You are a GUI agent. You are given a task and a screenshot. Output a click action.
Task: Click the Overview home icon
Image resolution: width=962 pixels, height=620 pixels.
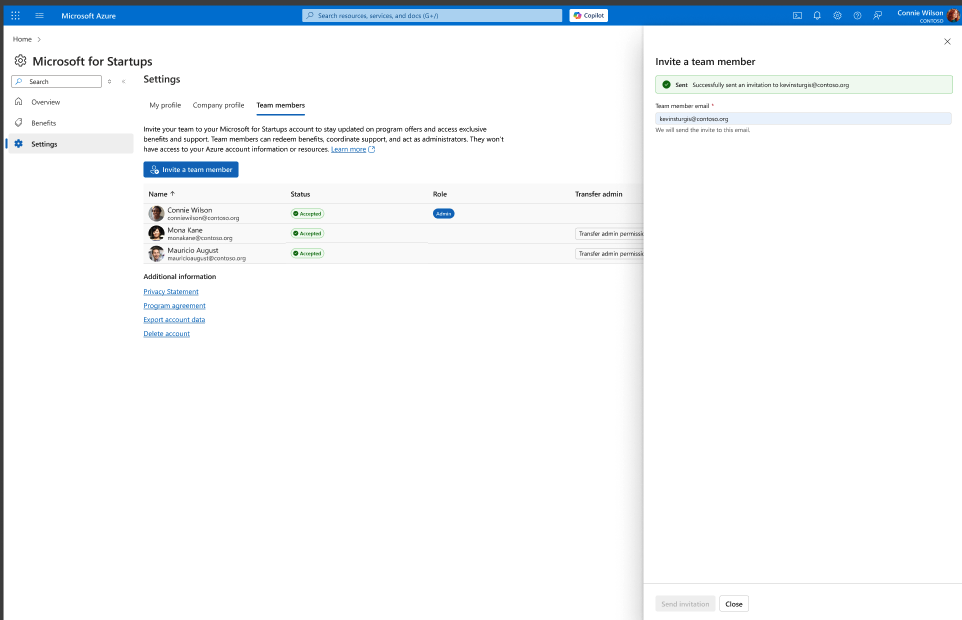pos(18,101)
